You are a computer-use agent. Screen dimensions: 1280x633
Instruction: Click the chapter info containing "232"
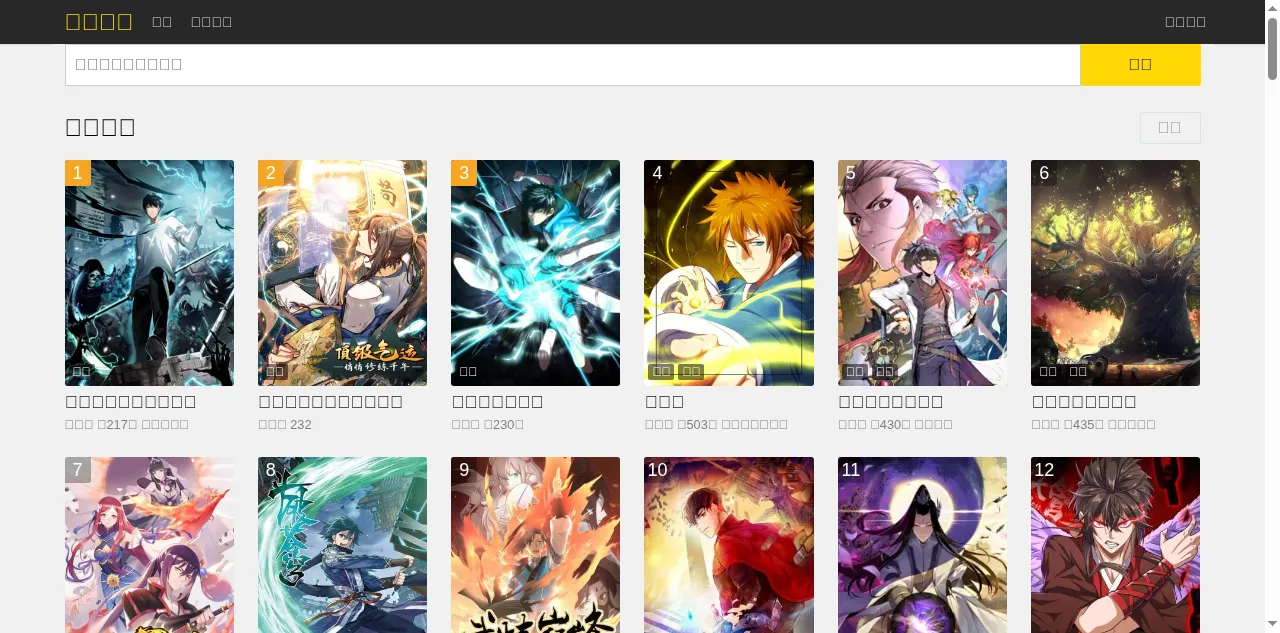[x=285, y=425]
